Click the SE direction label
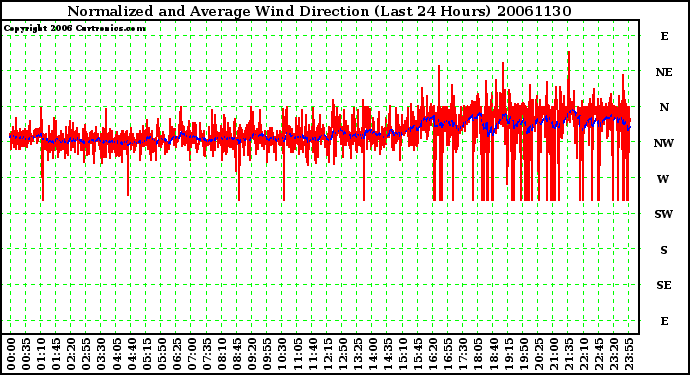The height and width of the screenshot is (375, 690). (664, 286)
